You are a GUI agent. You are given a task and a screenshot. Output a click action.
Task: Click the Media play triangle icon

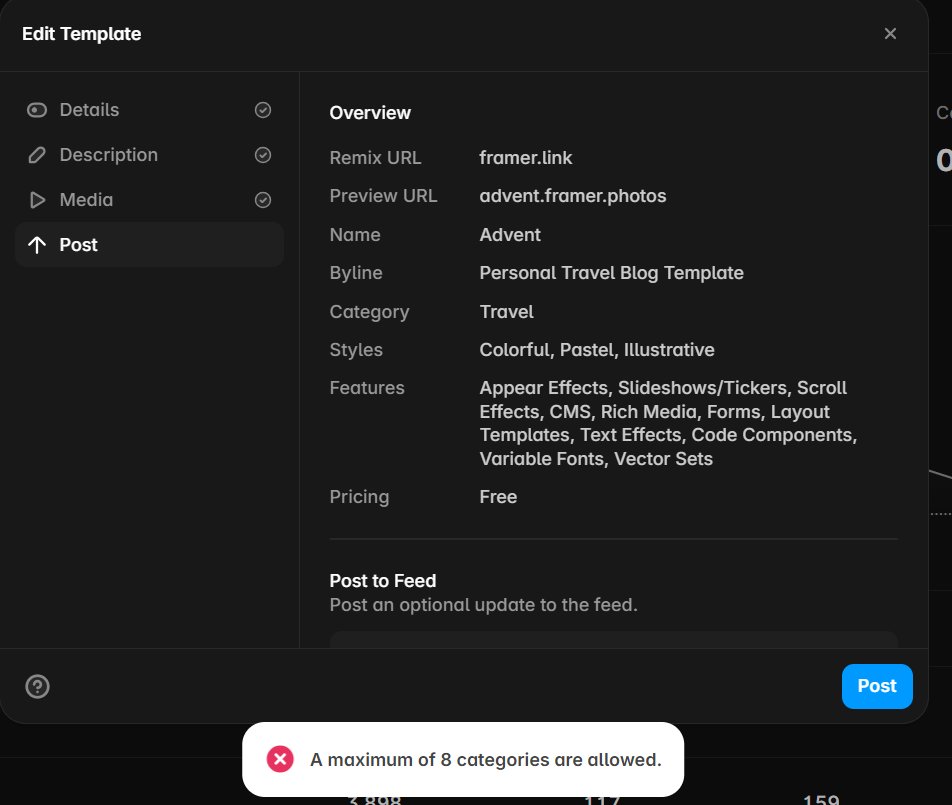[x=37, y=200]
